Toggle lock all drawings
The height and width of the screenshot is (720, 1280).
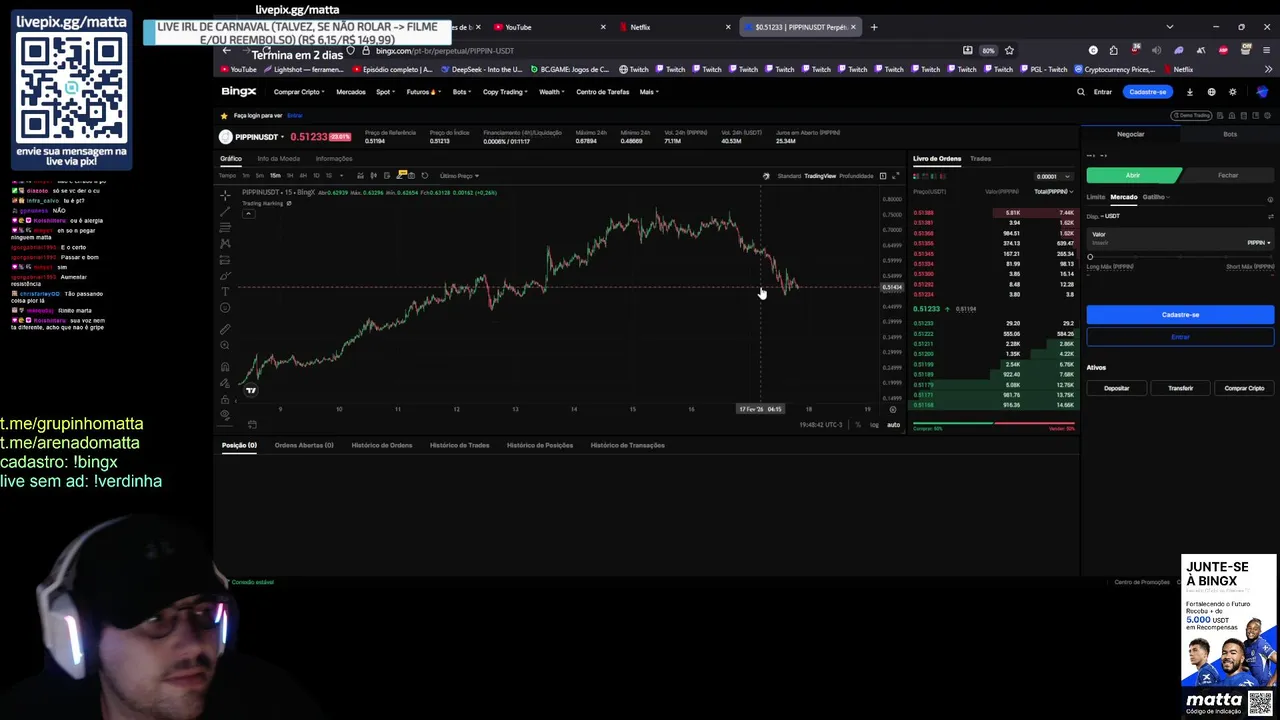225,400
